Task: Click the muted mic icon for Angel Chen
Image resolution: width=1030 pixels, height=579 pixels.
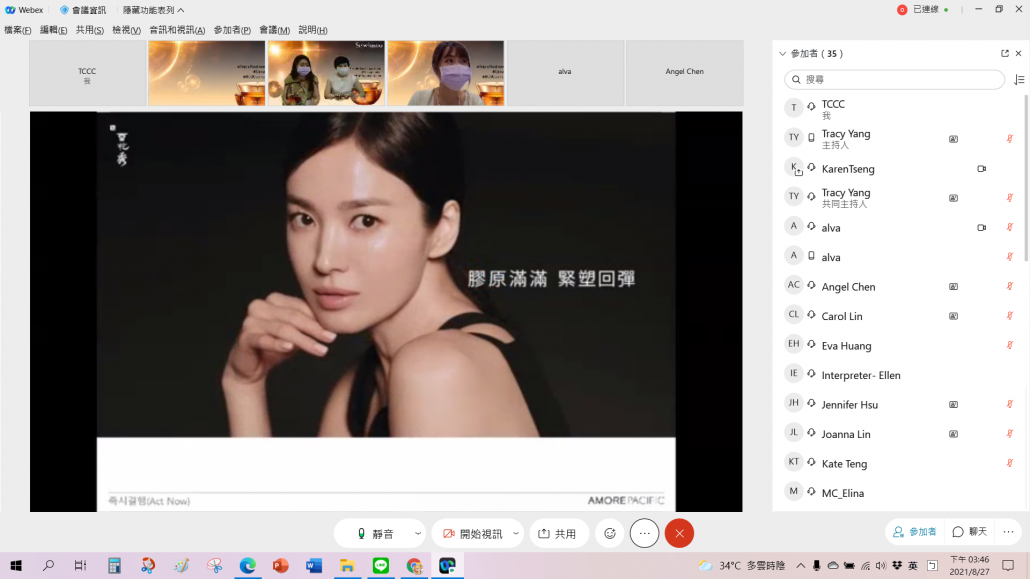Action: (x=1010, y=287)
